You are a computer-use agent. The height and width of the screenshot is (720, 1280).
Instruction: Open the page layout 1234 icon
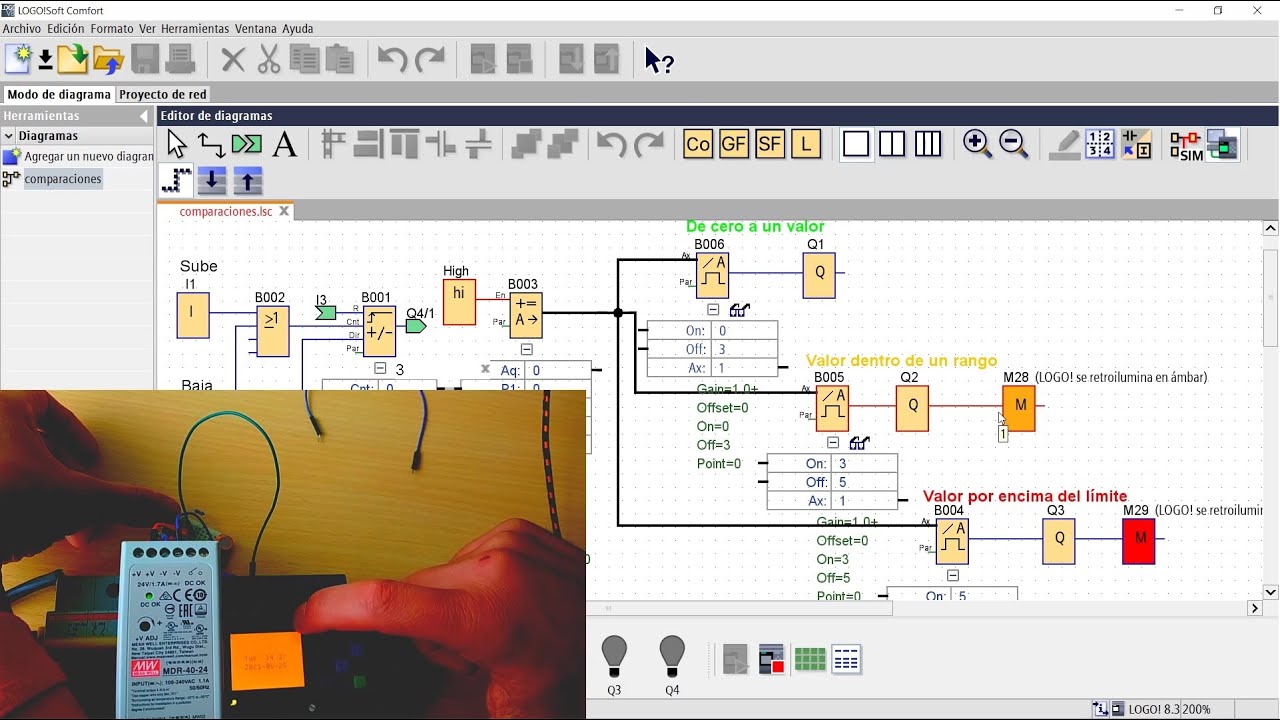coord(1100,144)
